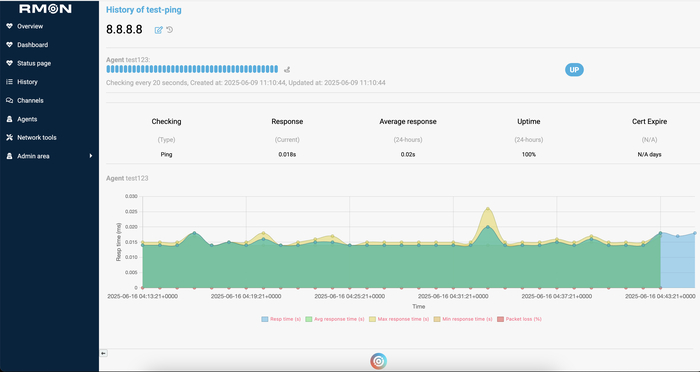Click the 100% uptime value
700x372 pixels.
click(529, 155)
